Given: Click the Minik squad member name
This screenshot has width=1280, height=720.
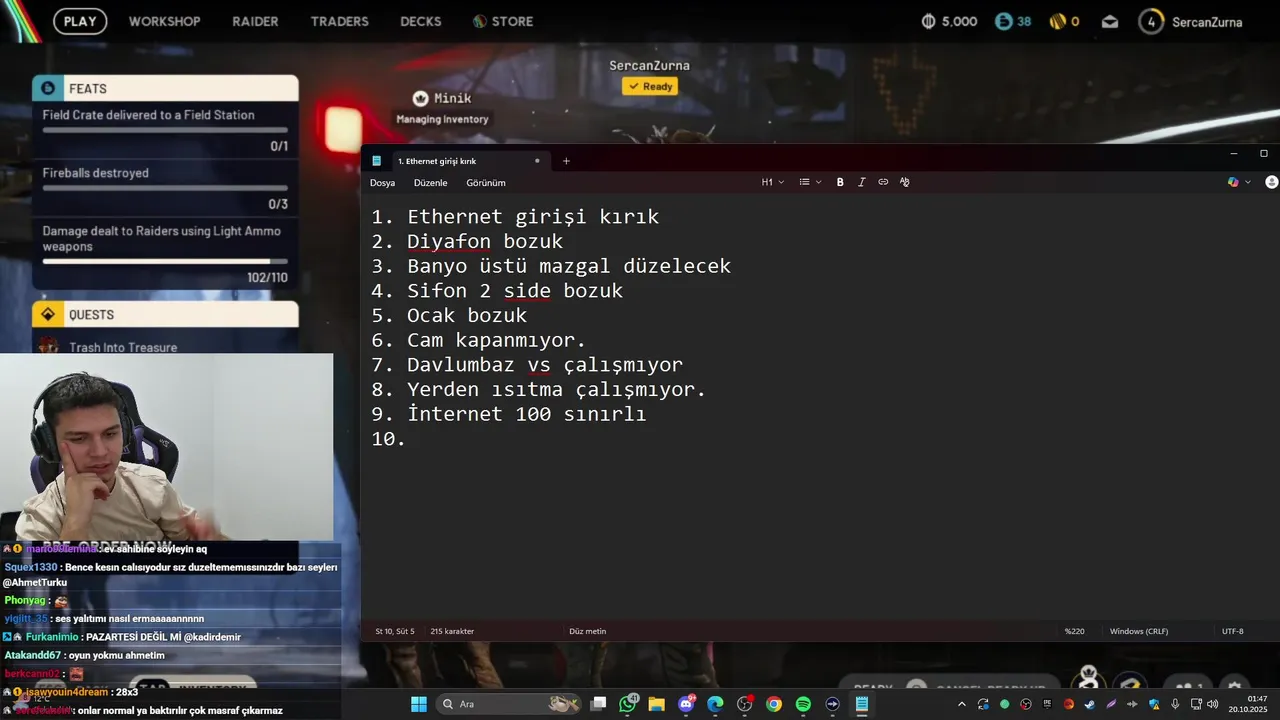Looking at the screenshot, I should [453, 98].
